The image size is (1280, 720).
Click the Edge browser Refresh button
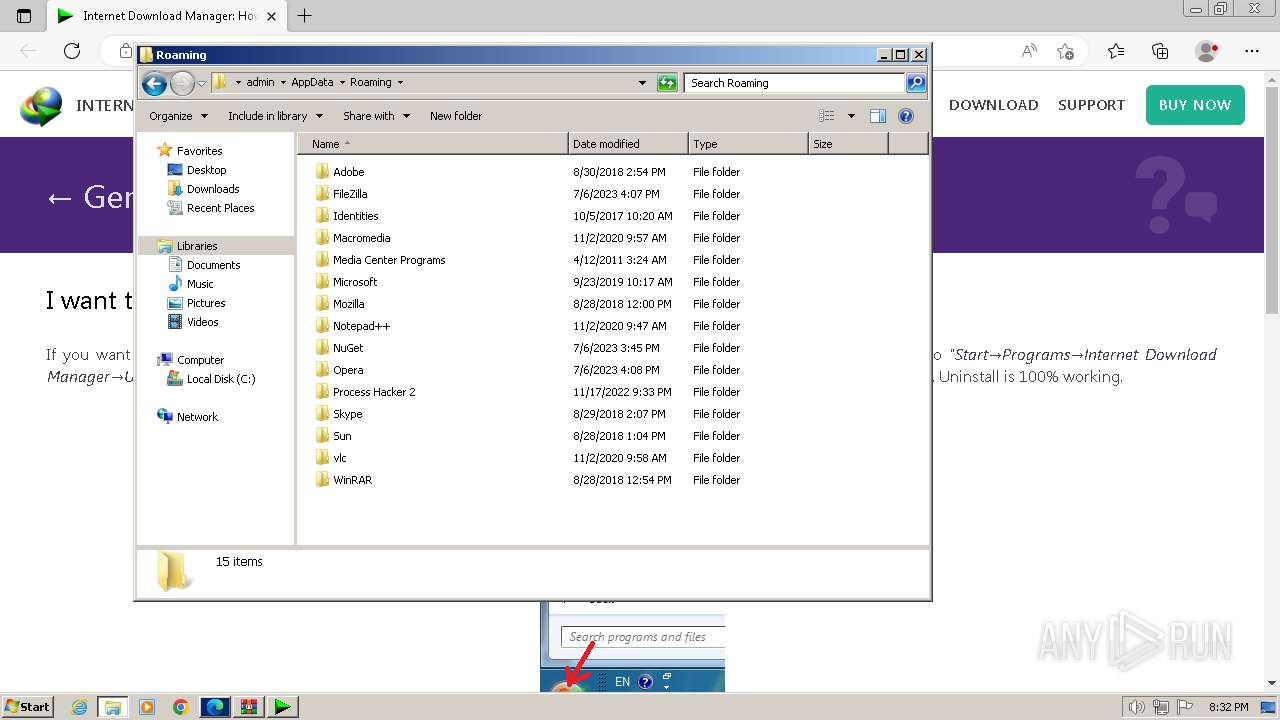click(72, 51)
